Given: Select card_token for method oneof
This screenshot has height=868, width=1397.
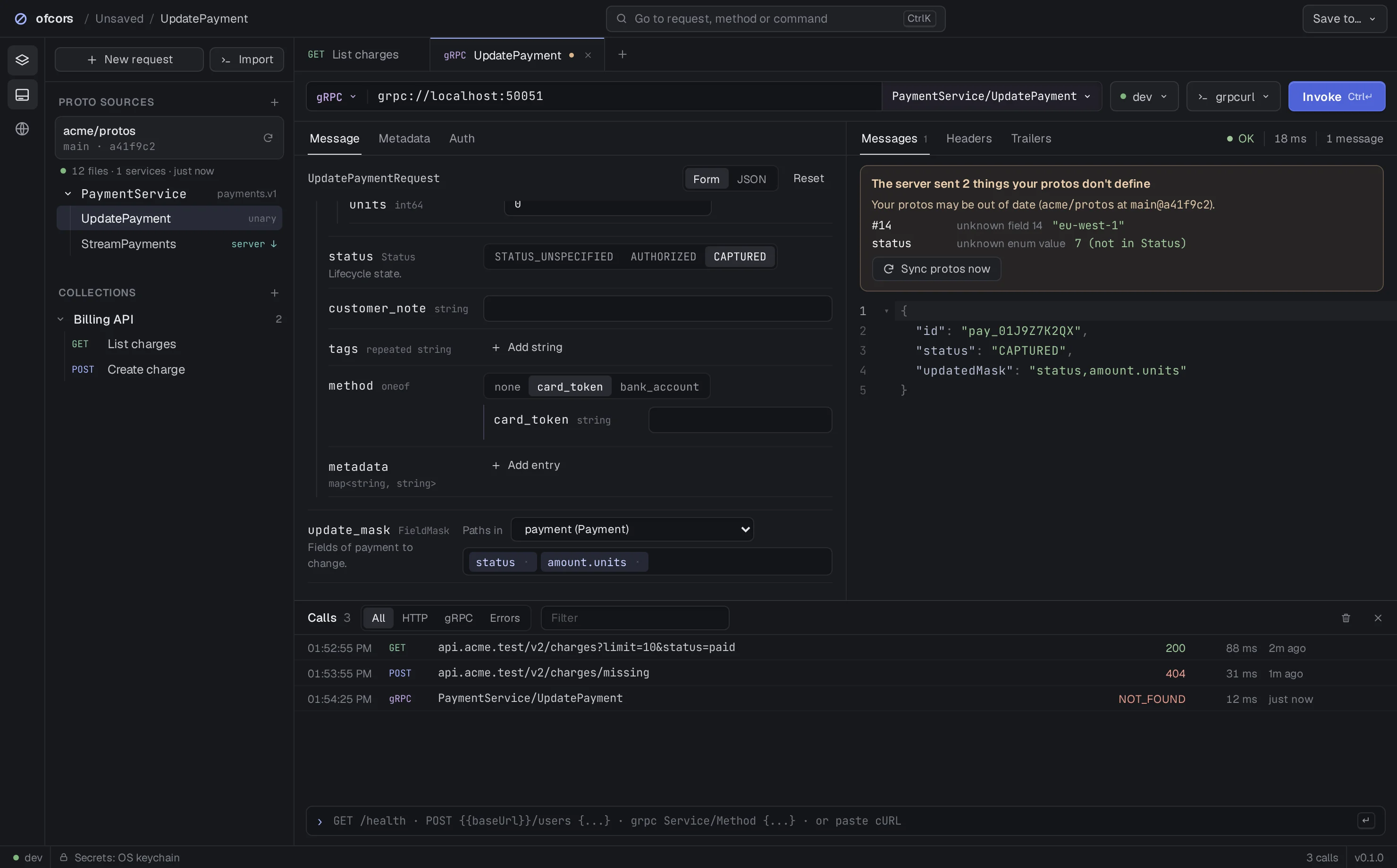Looking at the screenshot, I should (570, 387).
